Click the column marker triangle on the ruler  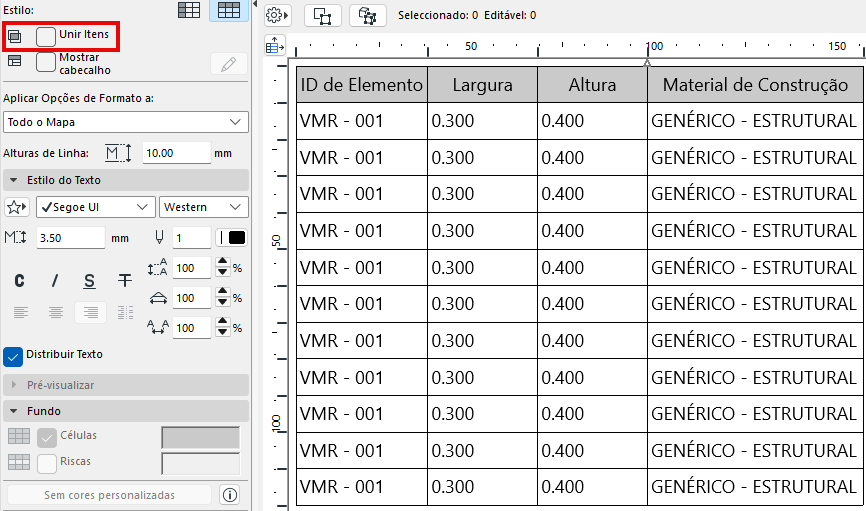647,63
